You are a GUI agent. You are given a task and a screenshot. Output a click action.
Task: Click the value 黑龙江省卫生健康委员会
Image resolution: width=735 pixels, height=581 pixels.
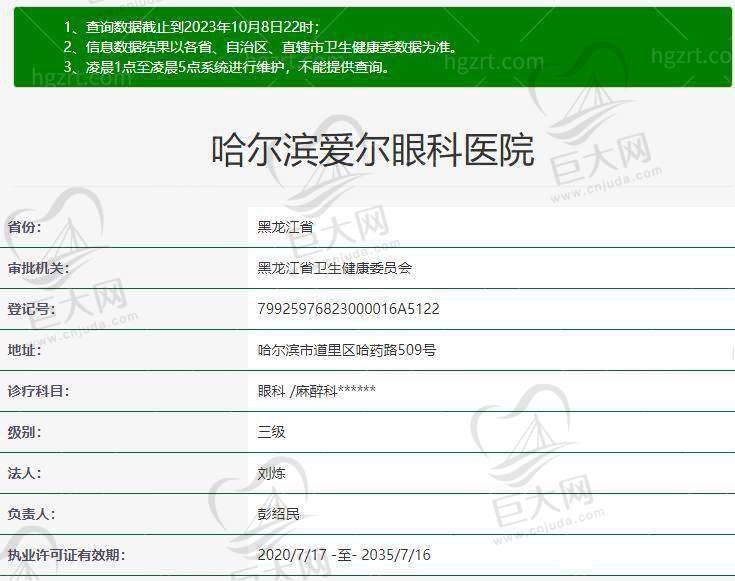click(x=335, y=268)
